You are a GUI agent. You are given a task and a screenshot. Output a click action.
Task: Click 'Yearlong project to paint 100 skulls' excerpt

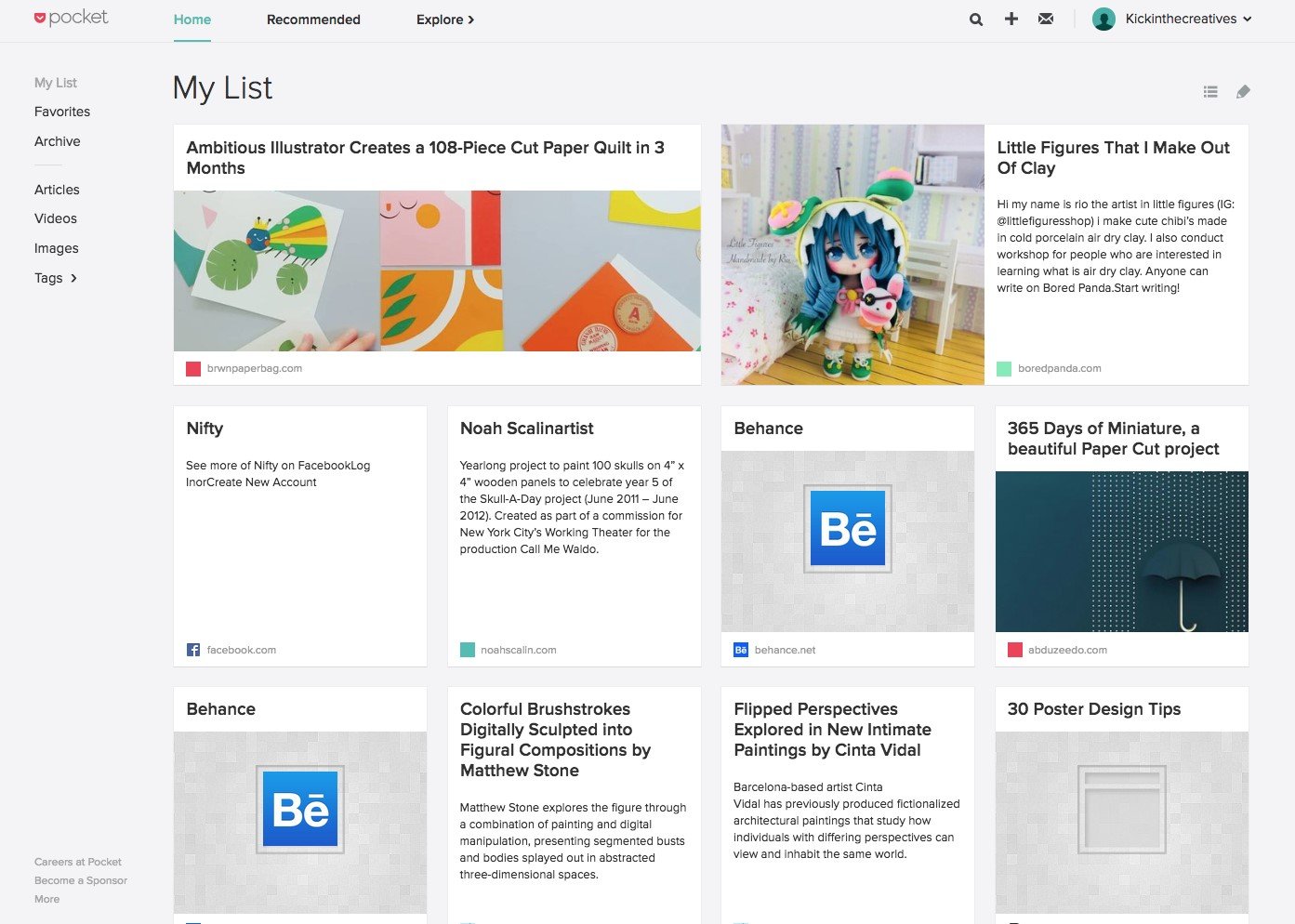(x=572, y=508)
